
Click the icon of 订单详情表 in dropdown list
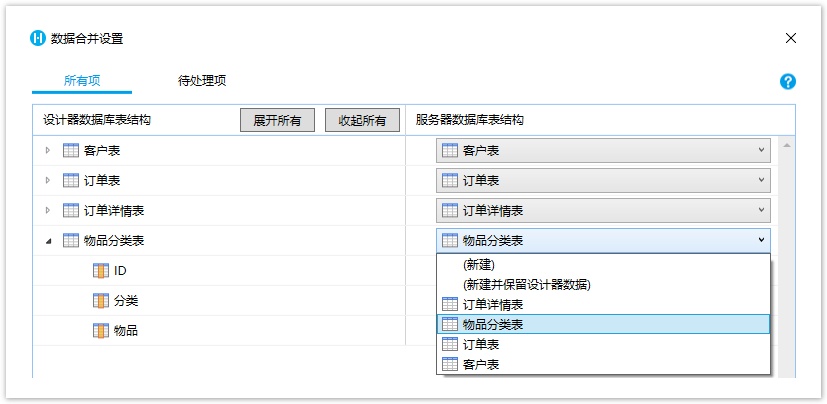point(450,304)
